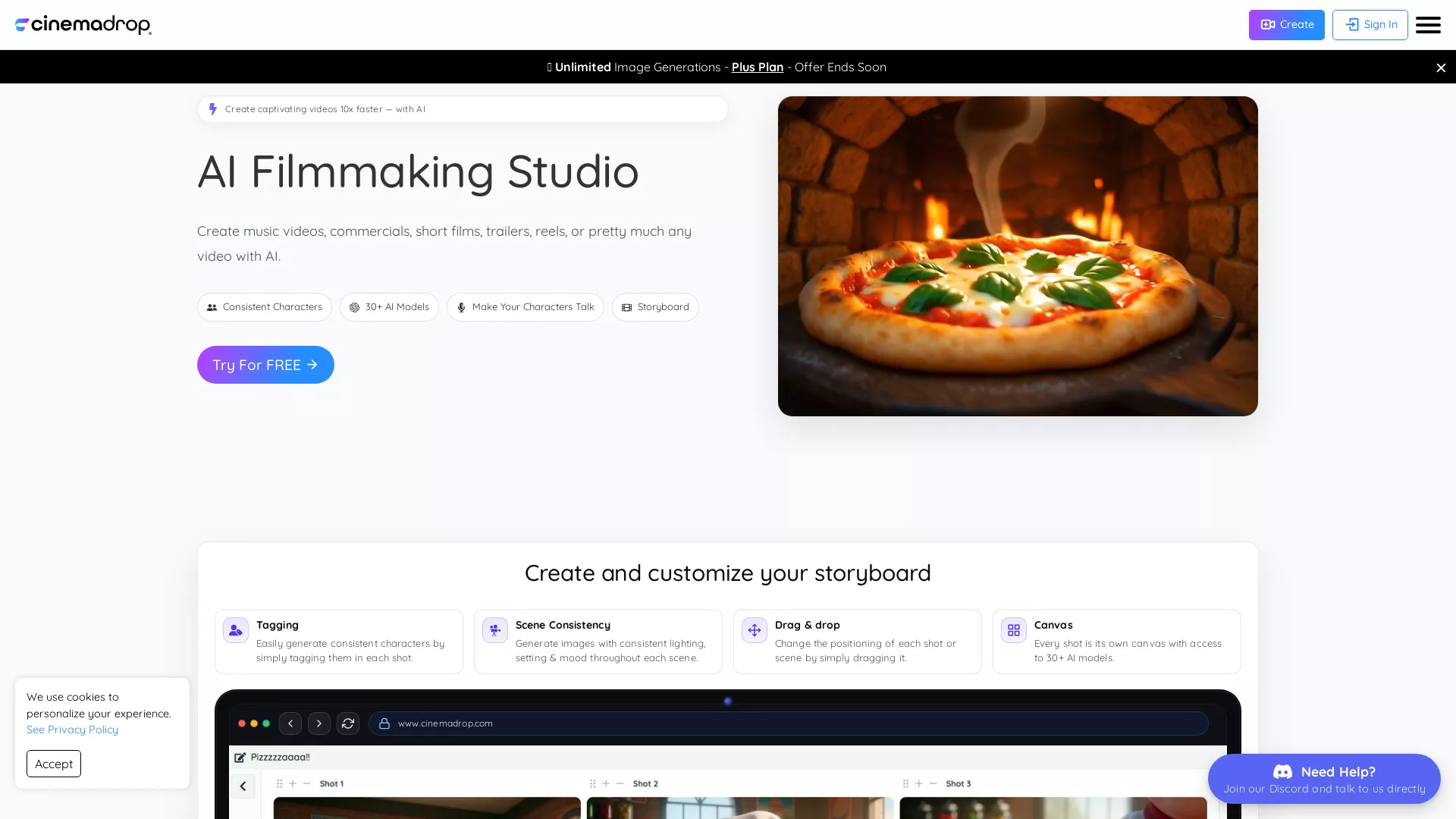Click the Scene Consistency feature icon
The image size is (1456, 819).
[x=495, y=630]
